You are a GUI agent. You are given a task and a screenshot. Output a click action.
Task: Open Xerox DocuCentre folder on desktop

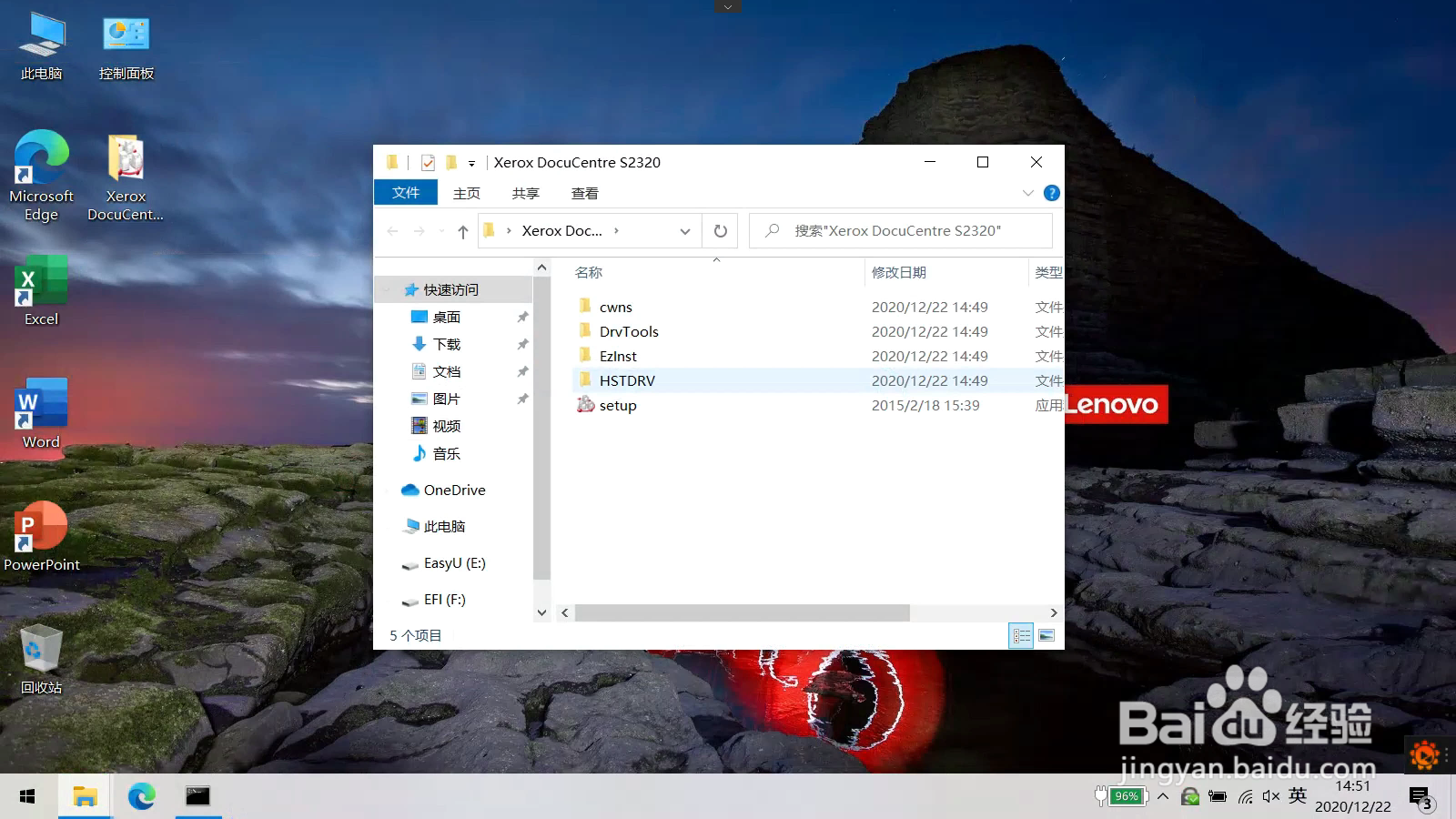(126, 177)
